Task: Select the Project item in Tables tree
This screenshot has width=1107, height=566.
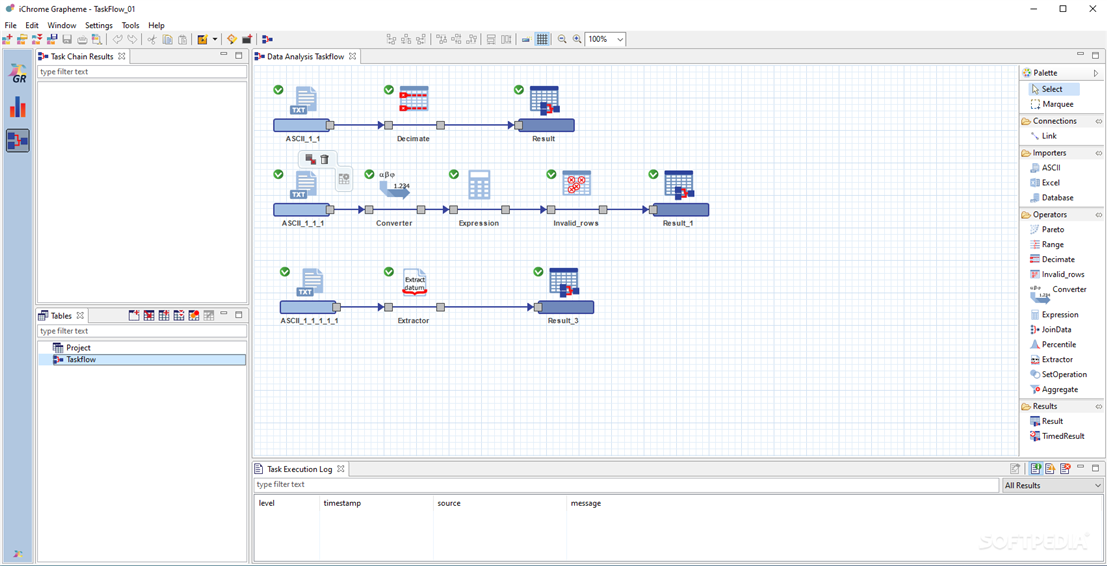Action: coord(71,347)
